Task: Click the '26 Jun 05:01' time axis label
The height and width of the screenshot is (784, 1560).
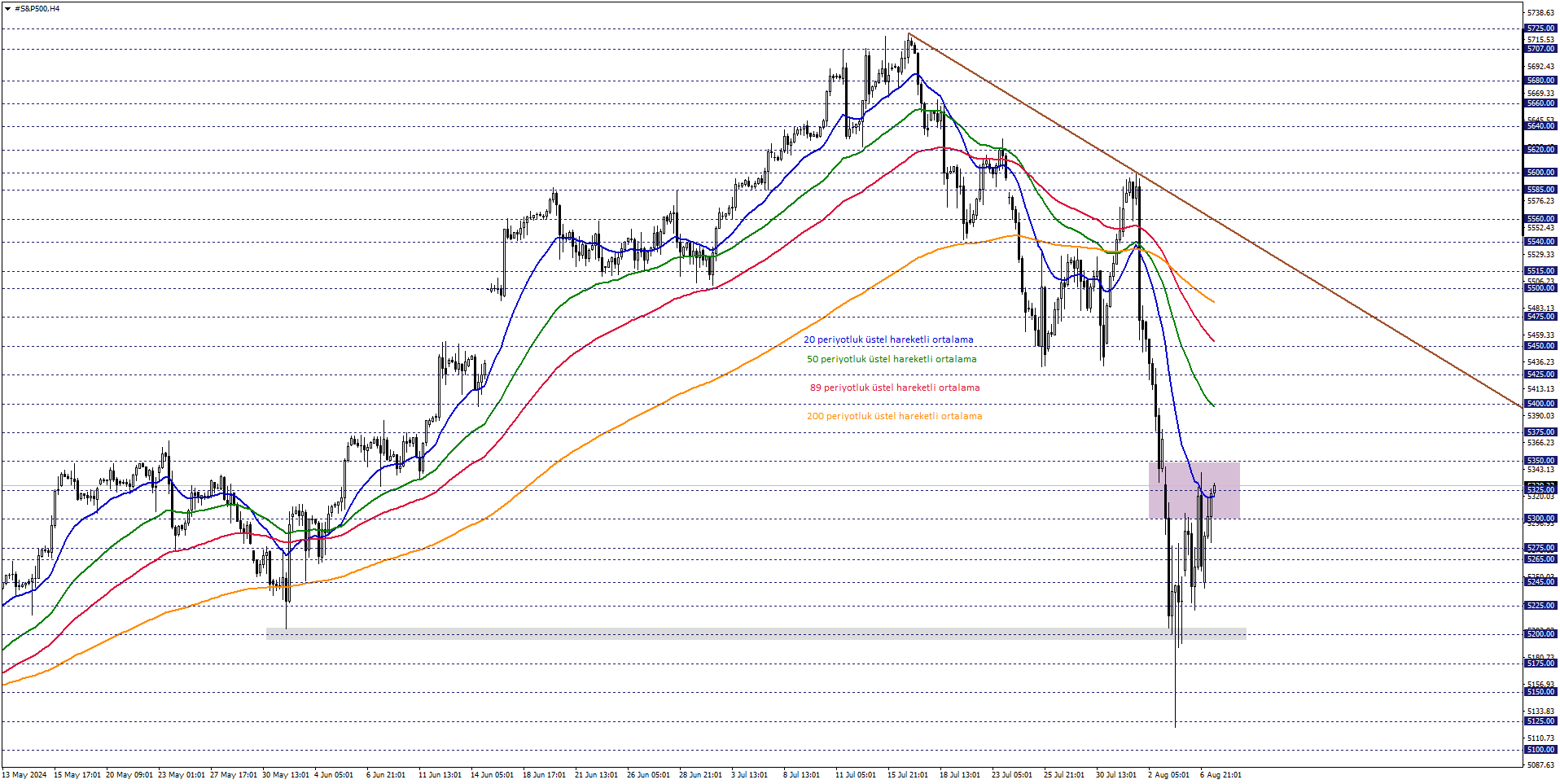Action: (x=648, y=775)
